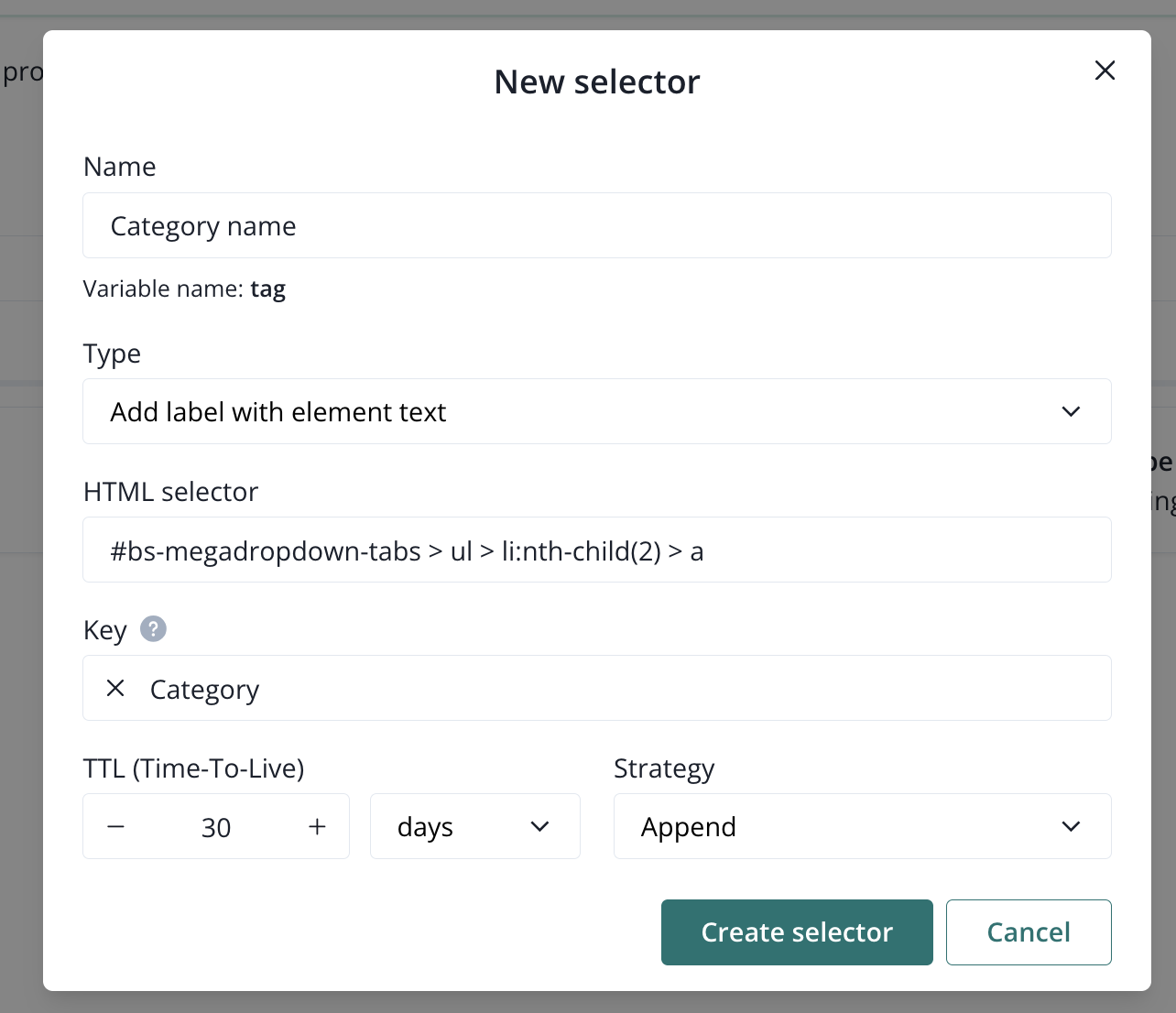The width and height of the screenshot is (1176, 1013).
Task: Remove the Category key with X icon
Action: pos(115,688)
